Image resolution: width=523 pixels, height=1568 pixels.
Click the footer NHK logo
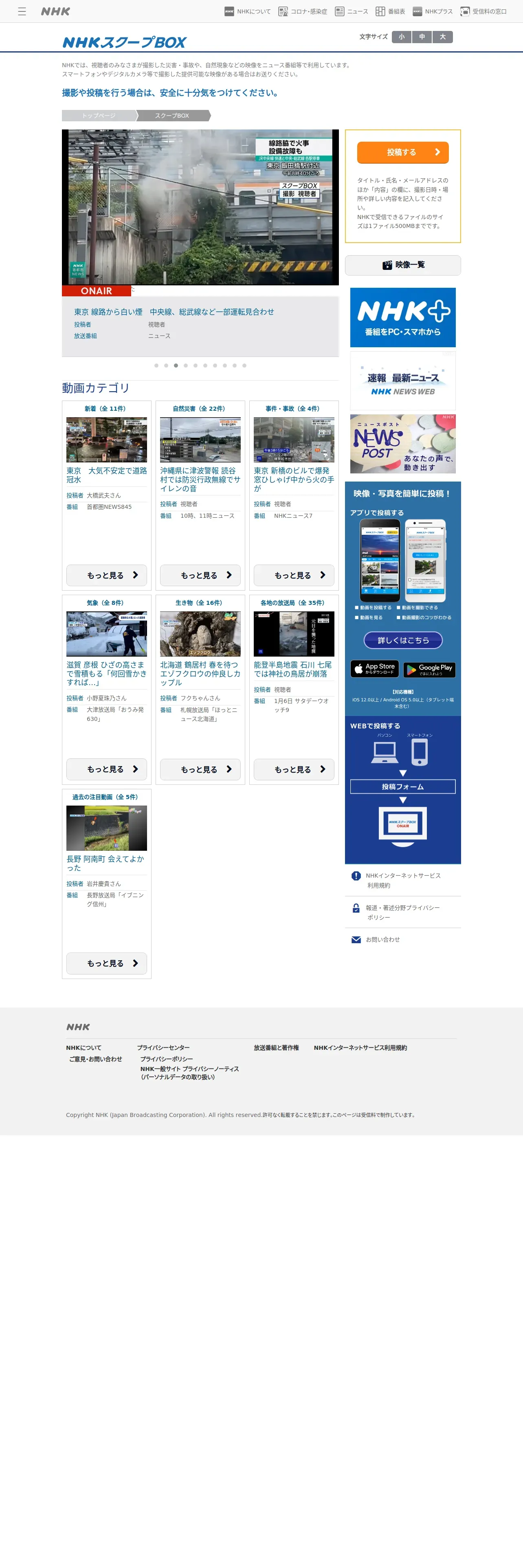click(78, 1027)
